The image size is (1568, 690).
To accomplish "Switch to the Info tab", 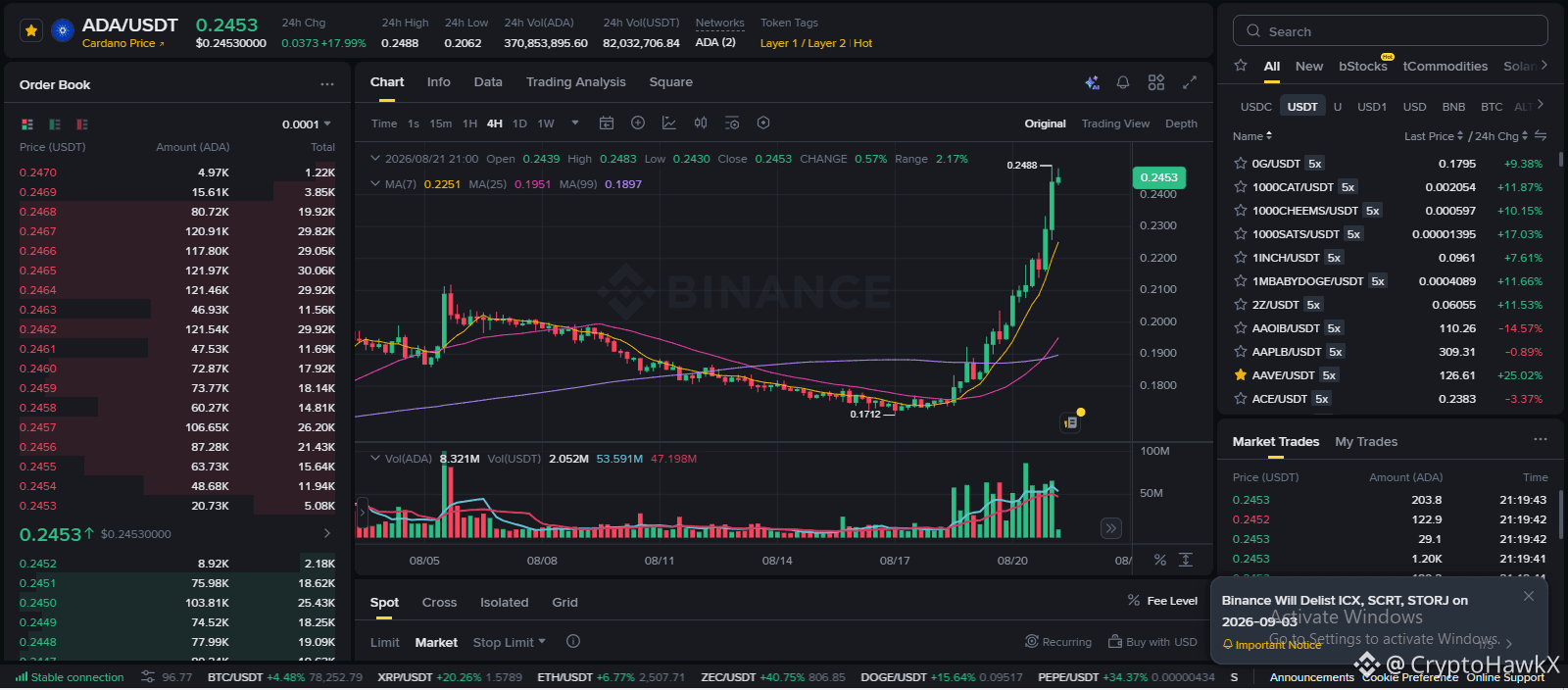I will (x=438, y=82).
